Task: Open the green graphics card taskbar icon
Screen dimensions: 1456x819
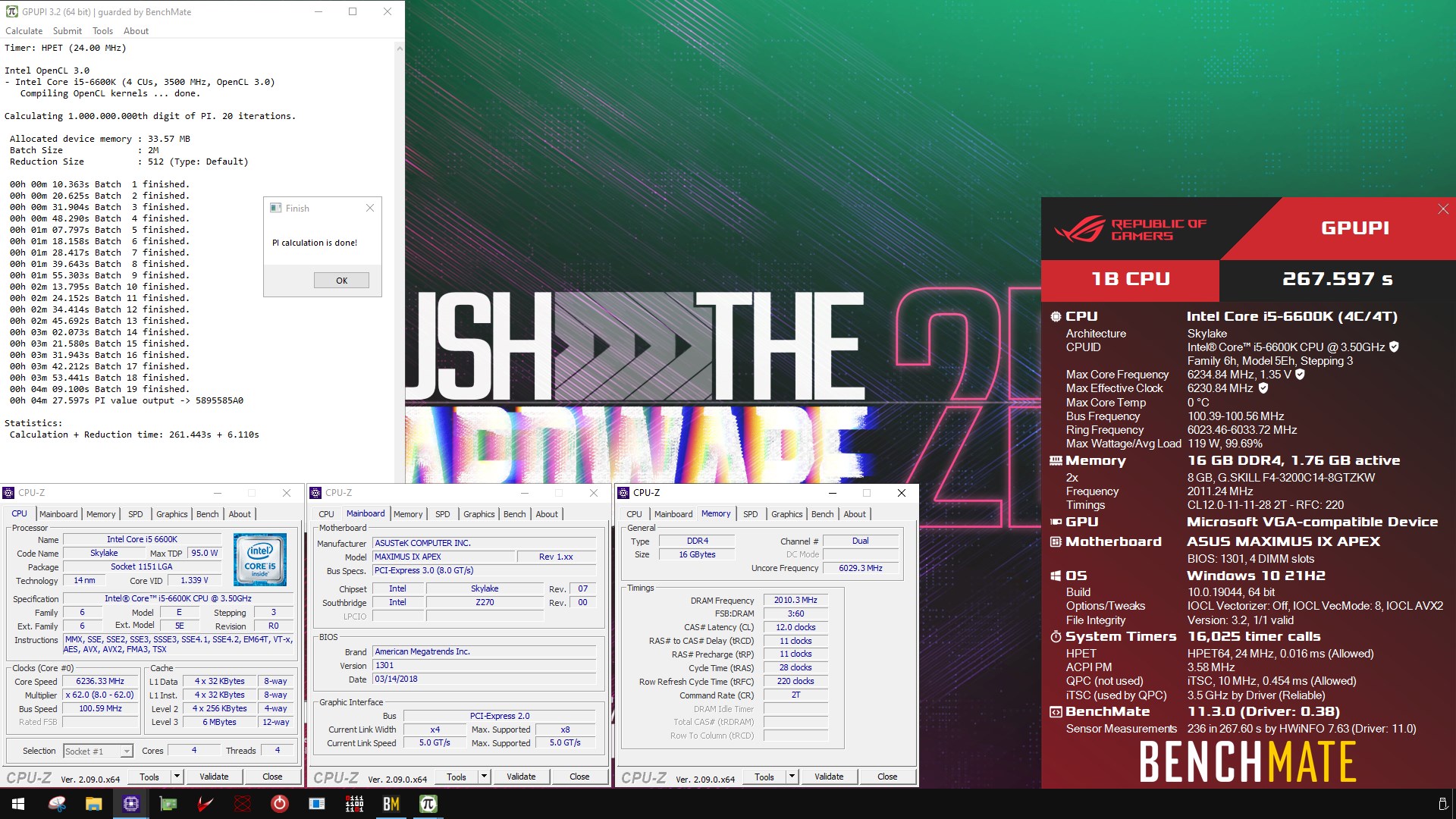Action: pos(168,804)
